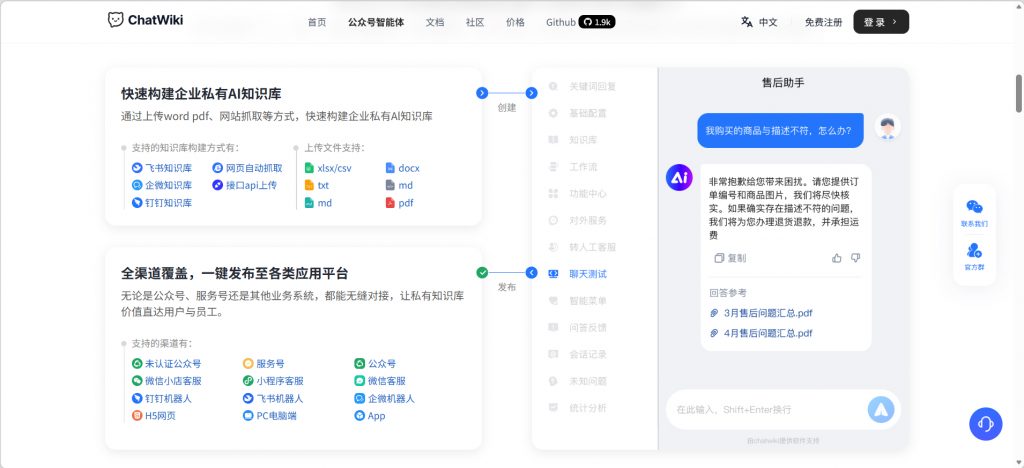Image resolution: width=1024 pixels, height=468 pixels.
Task: Click the thumbs-down icon
Action: (856, 258)
